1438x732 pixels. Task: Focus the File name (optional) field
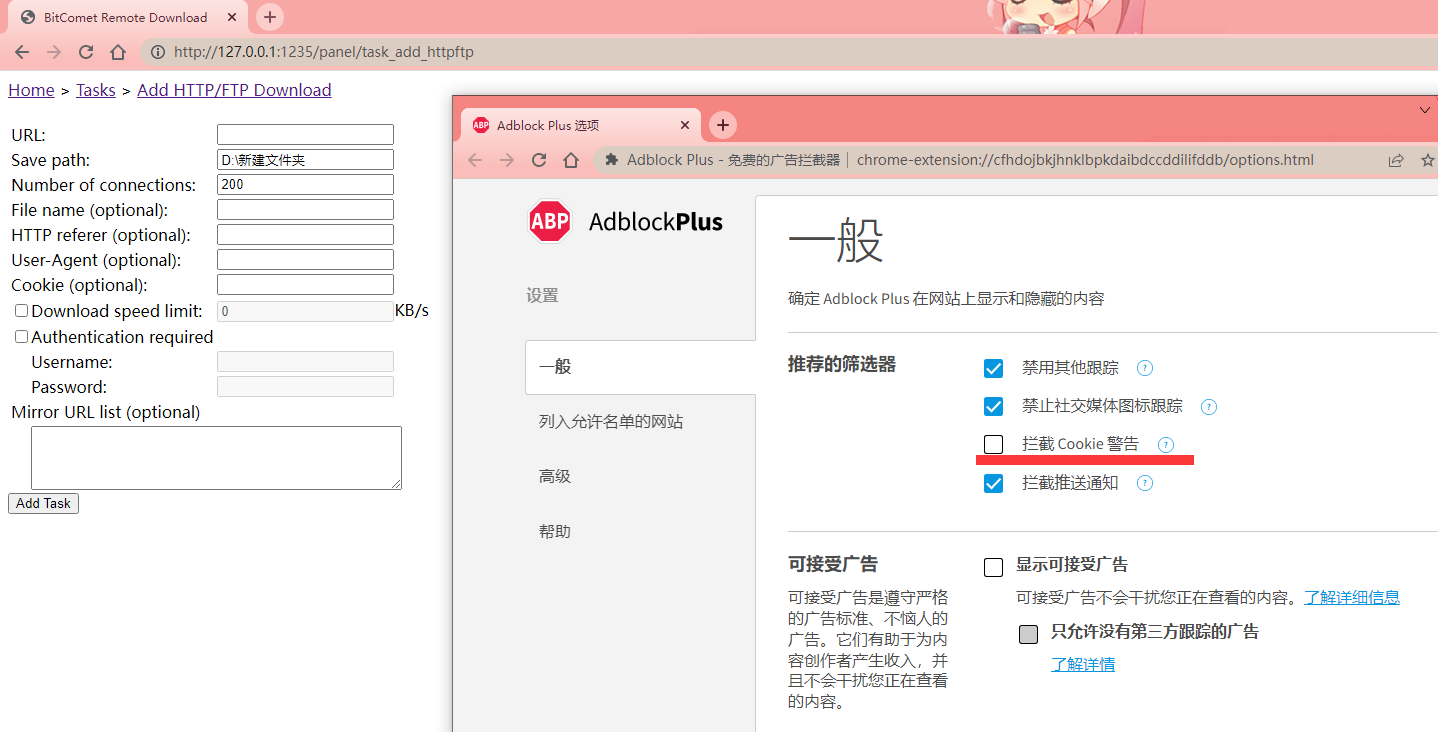(305, 210)
